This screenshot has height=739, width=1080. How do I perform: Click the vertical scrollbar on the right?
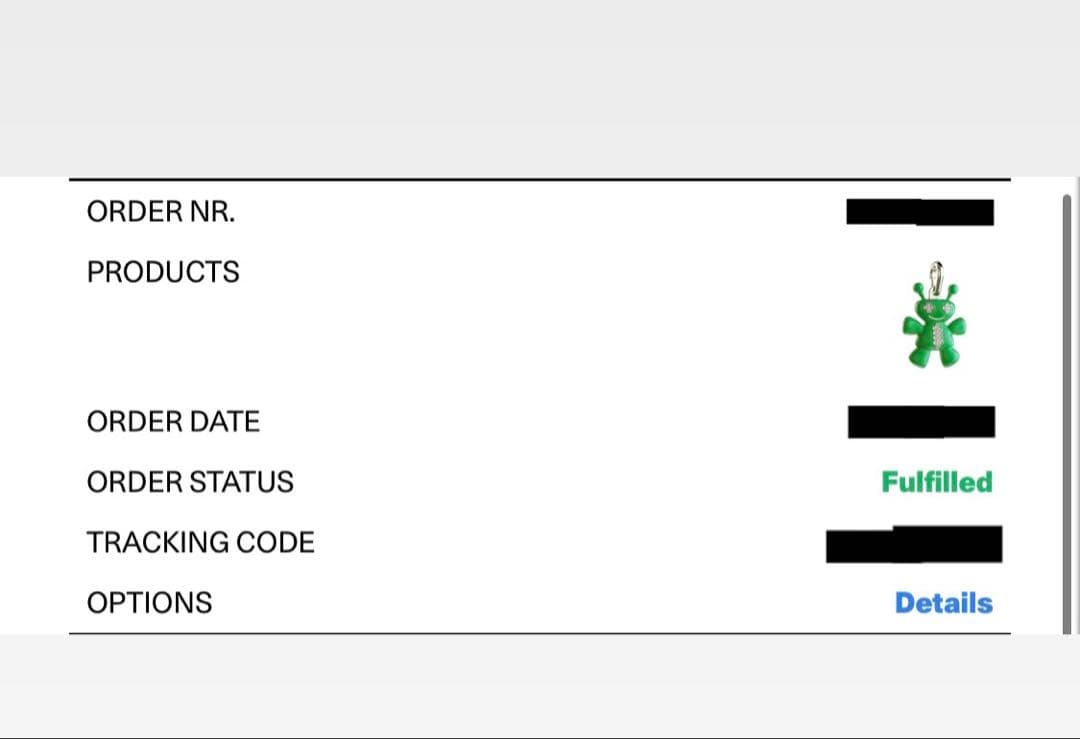coord(1066,400)
